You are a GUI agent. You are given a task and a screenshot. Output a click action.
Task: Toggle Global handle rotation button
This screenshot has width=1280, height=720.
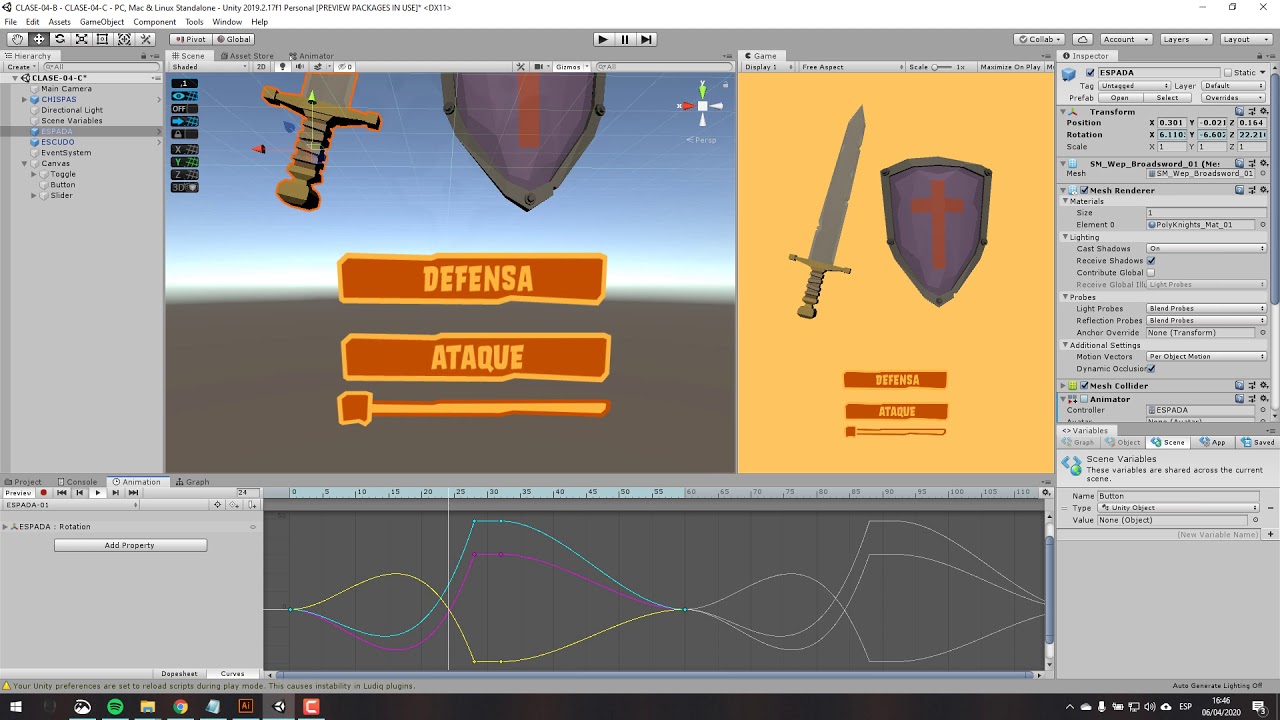click(234, 39)
